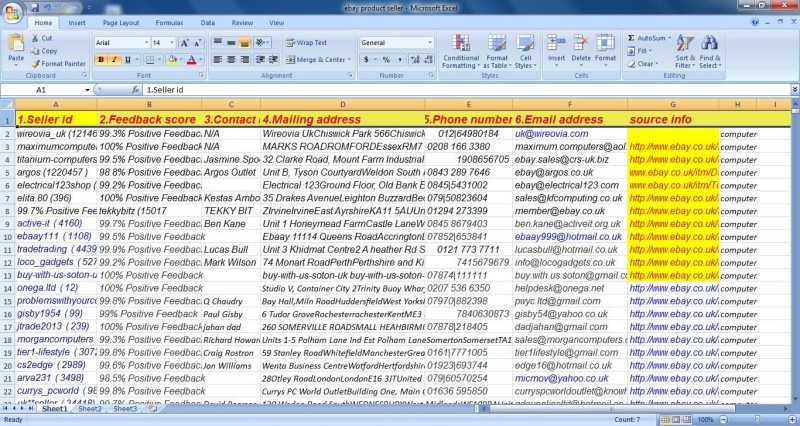Decrease cell indent
Screen dimensions: 800x426
coord(260,60)
